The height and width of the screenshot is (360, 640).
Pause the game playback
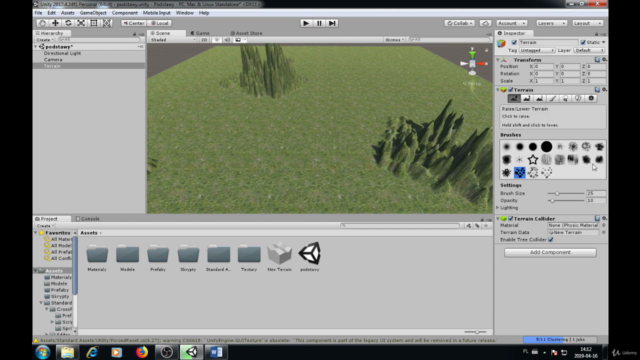point(319,23)
